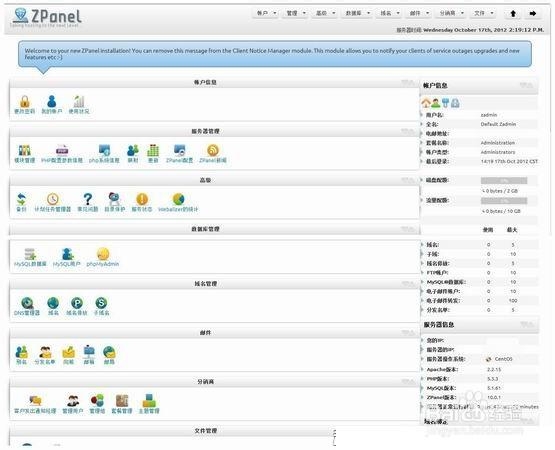Open the Webalizer statistics pie icon
This screenshot has height=450, width=555.
[x=178, y=199]
